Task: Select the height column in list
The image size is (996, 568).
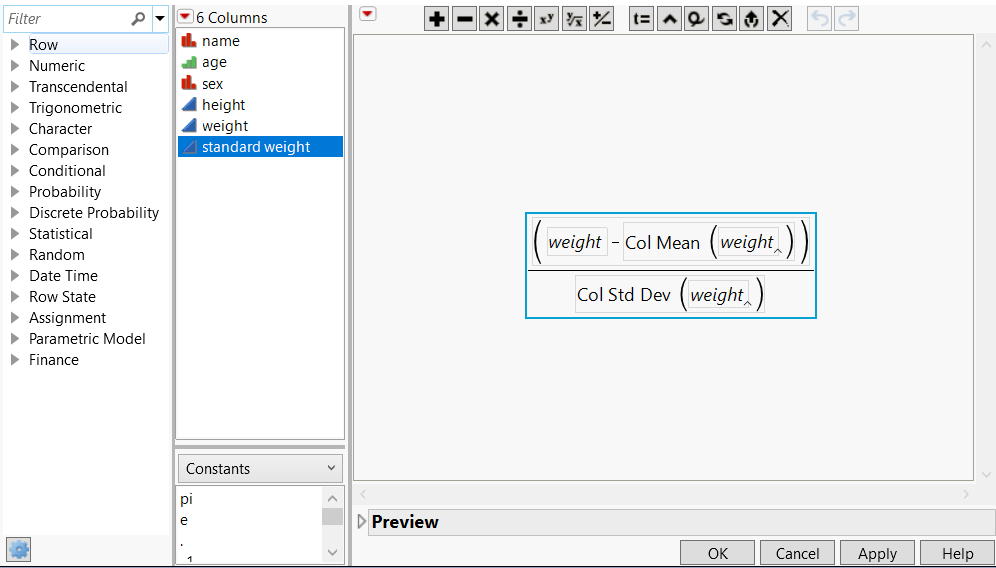Action: [223, 105]
